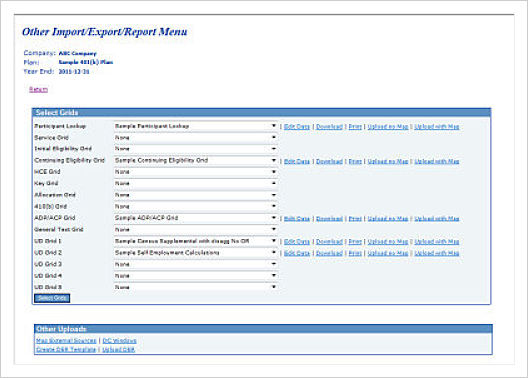Download the Continuing Eligibility Grid
528x378 pixels.
329,162
